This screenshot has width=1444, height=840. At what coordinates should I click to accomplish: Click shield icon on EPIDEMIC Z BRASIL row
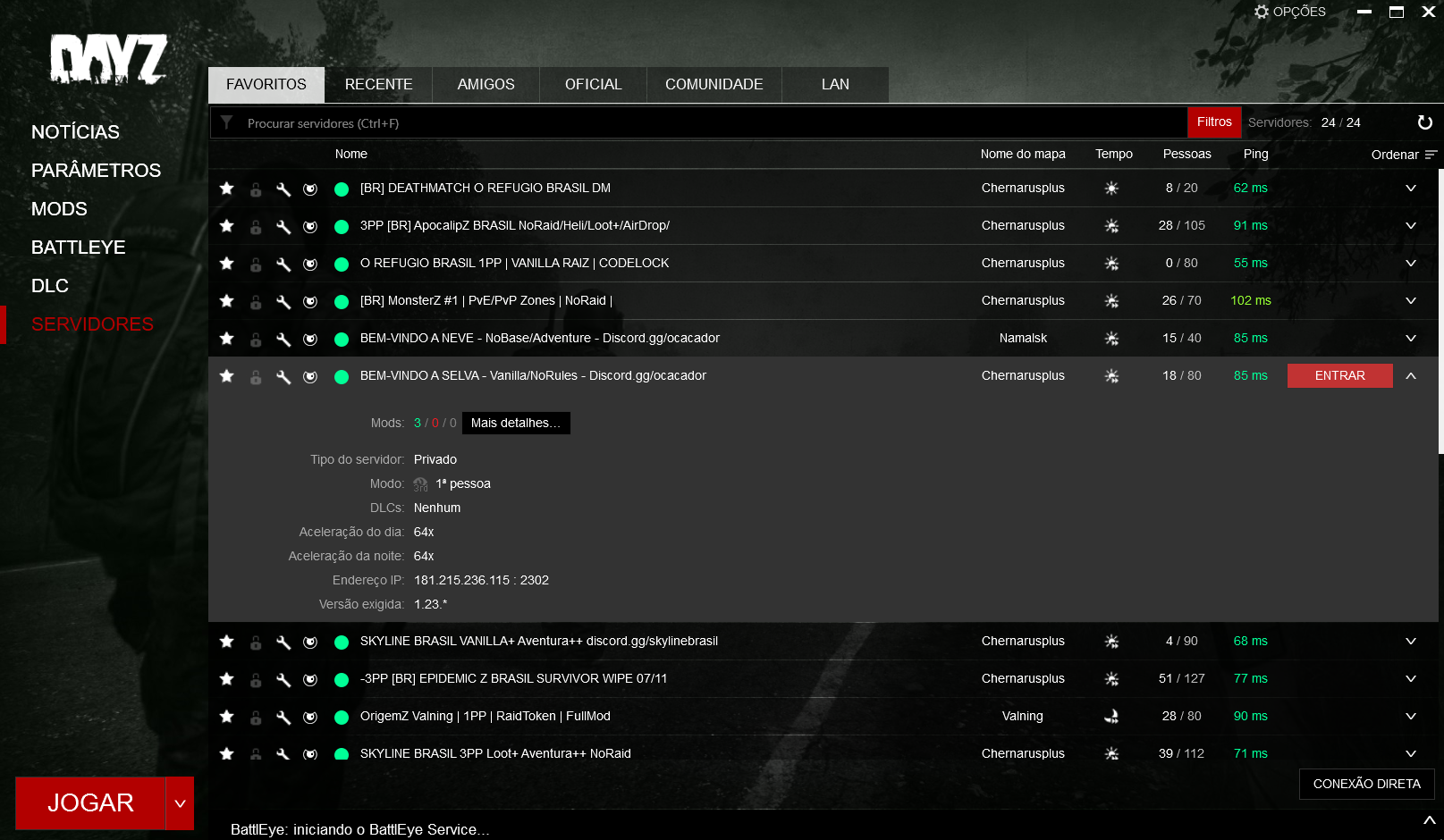[310, 680]
